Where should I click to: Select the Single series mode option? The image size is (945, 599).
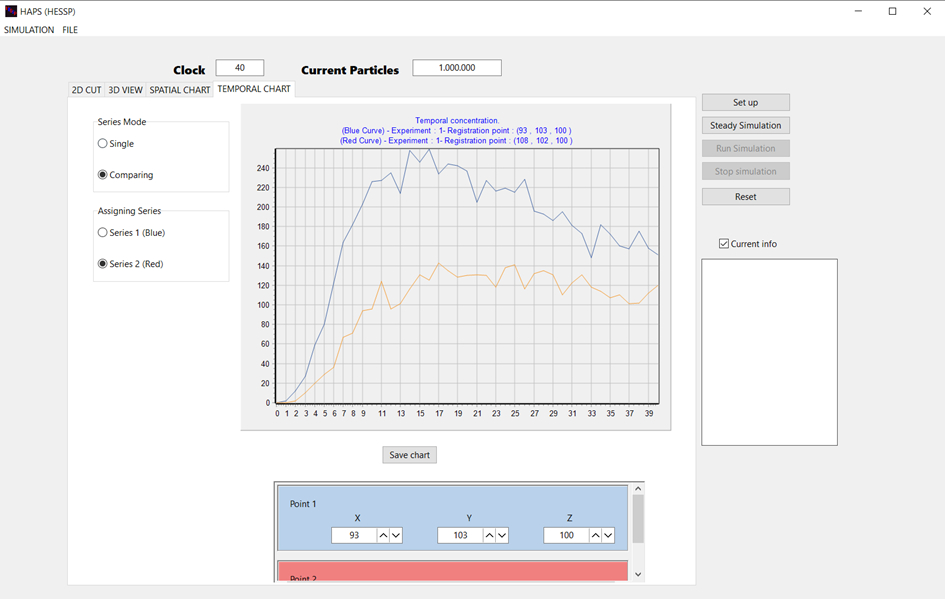click(x=103, y=144)
